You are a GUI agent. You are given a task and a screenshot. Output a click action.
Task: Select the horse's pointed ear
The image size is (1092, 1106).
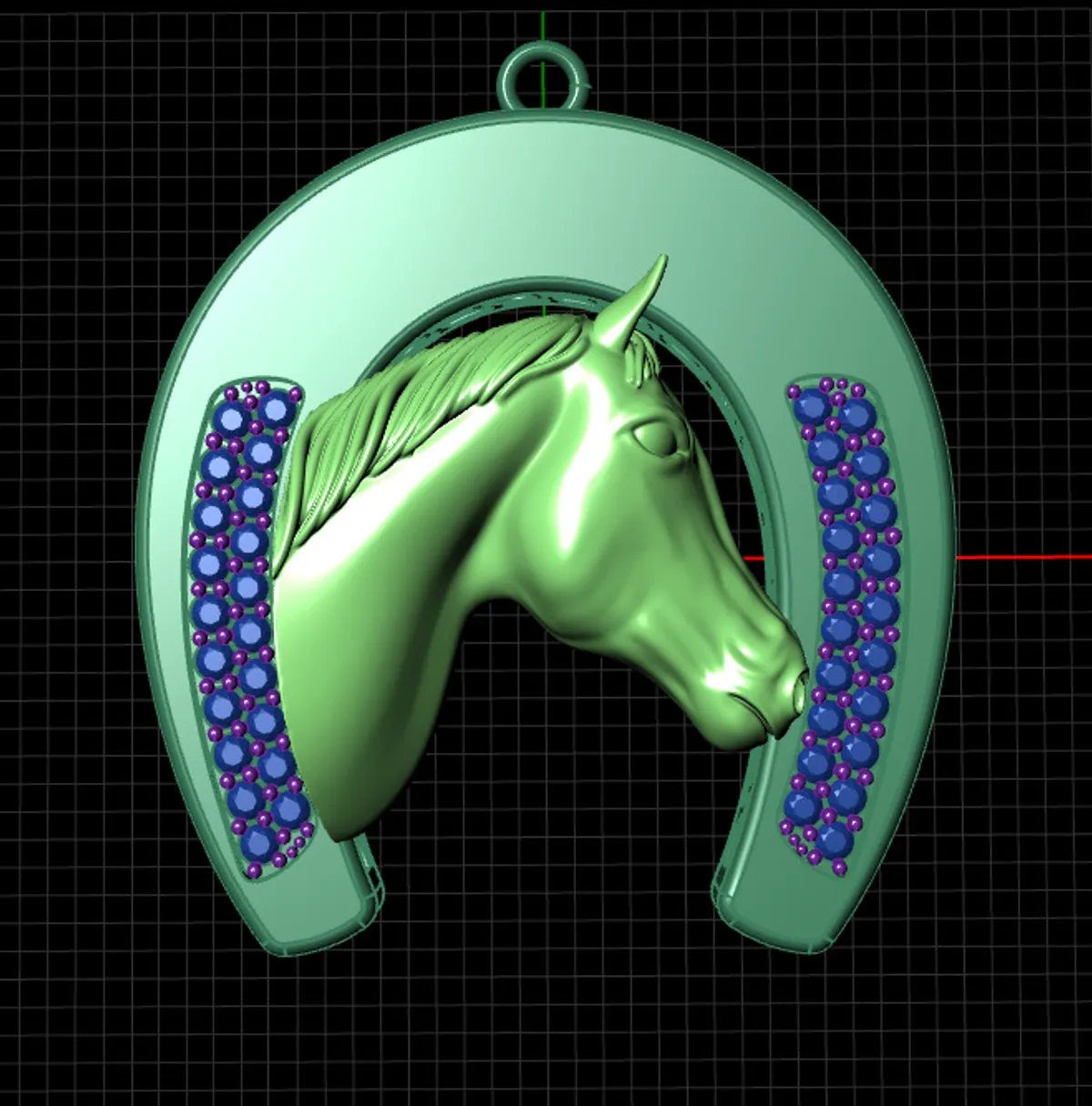point(632,302)
